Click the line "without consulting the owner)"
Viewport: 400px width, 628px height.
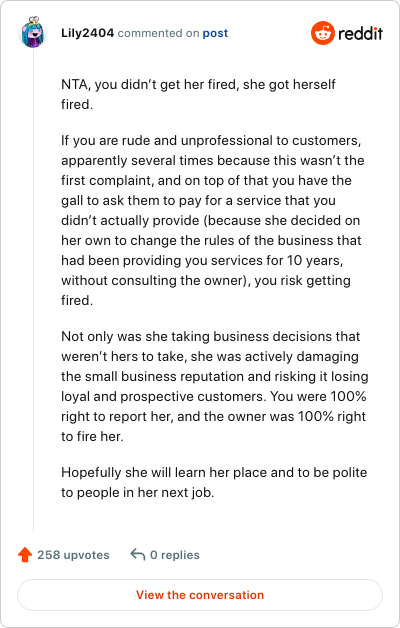pos(206,280)
